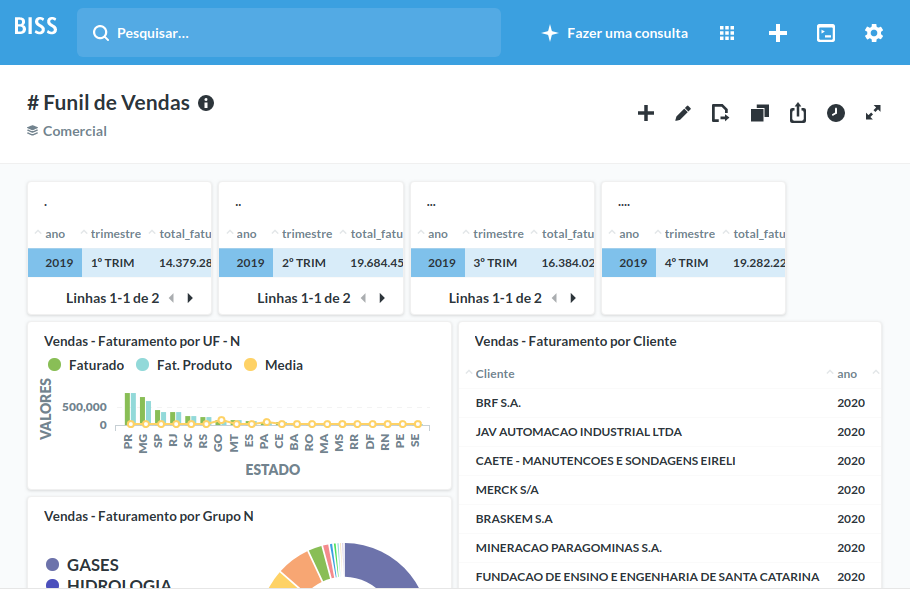The width and height of the screenshot is (910, 589).
Task: Open the settings gear menu
Action: [873, 33]
